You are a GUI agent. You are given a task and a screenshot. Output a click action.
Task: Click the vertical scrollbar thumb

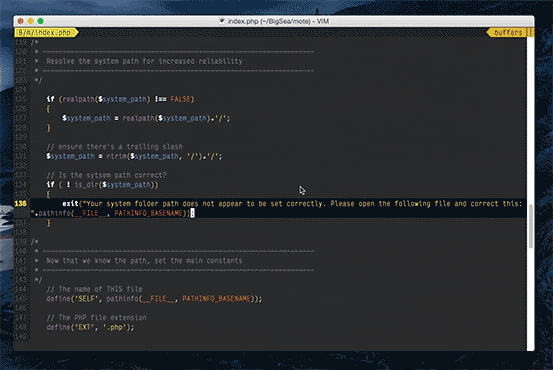(531, 226)
